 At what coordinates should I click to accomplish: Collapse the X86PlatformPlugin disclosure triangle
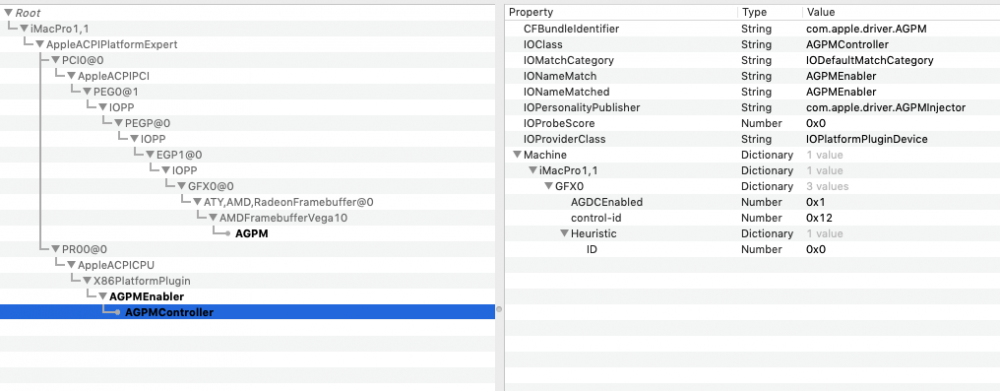point(87,281)
